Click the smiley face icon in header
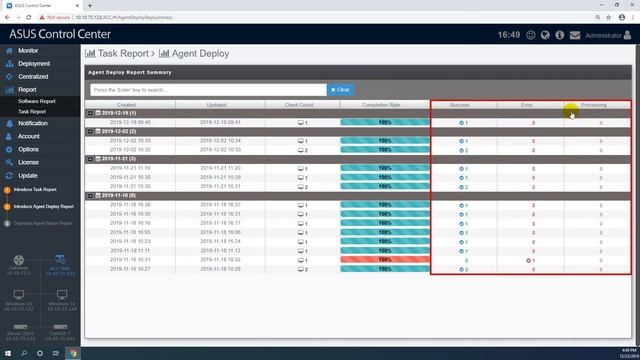Image resolution: width=640 pixels, height=360 pixels. tap(531, 35)
